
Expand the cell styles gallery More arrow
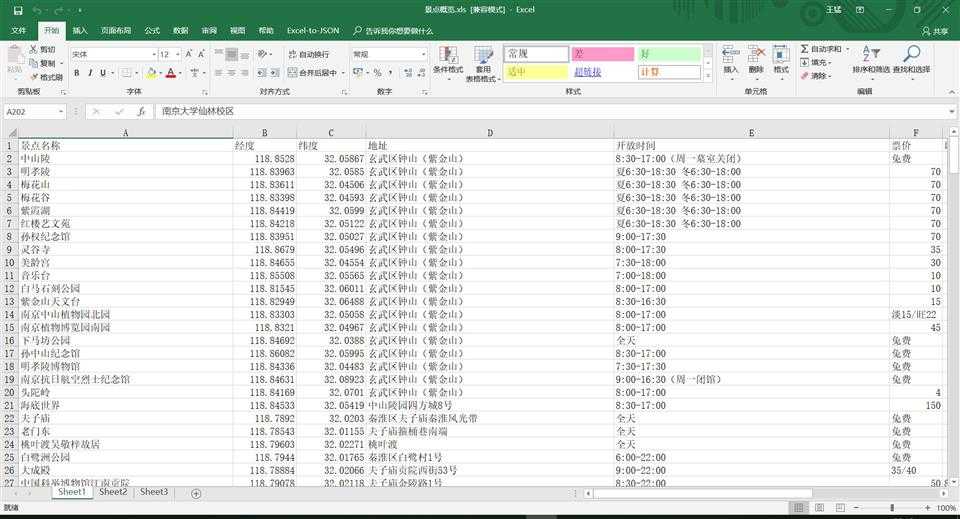(x=708, y=76)
